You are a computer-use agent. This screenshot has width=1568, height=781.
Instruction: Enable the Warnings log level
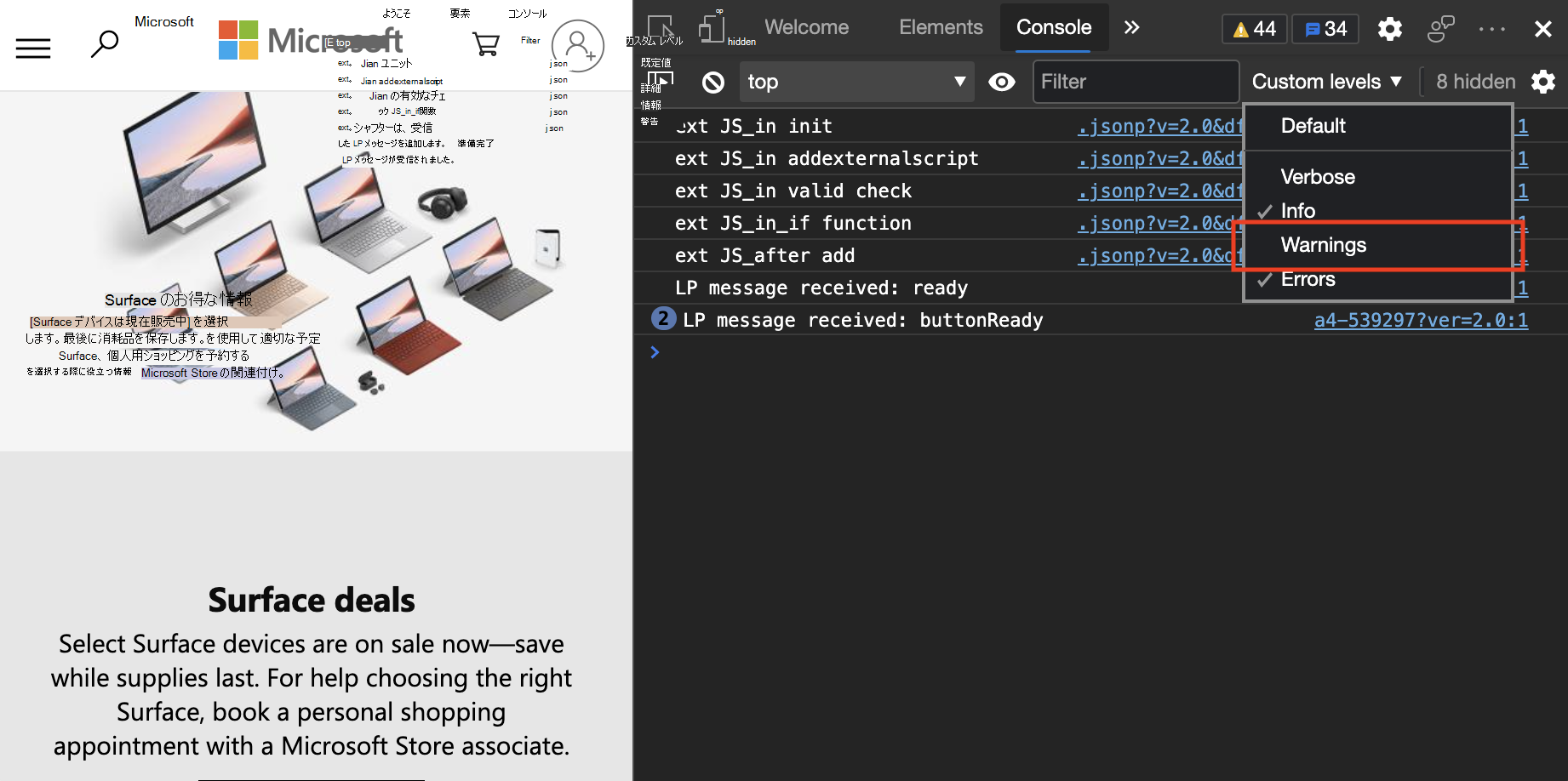[x=1377, y=245]
